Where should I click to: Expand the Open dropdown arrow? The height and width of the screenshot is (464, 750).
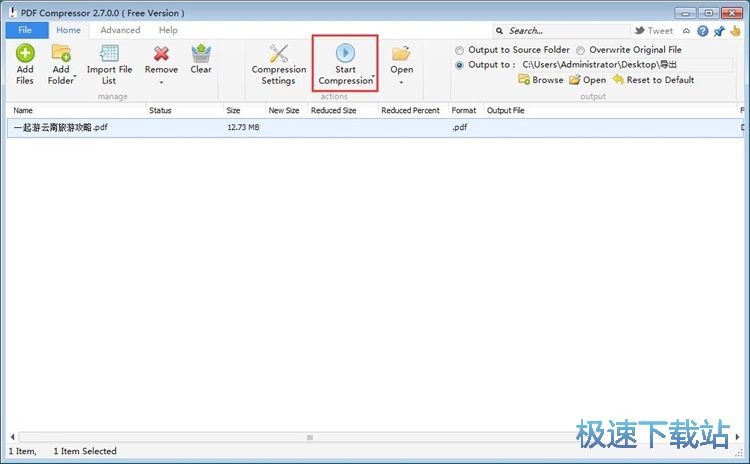coord(401,82)
